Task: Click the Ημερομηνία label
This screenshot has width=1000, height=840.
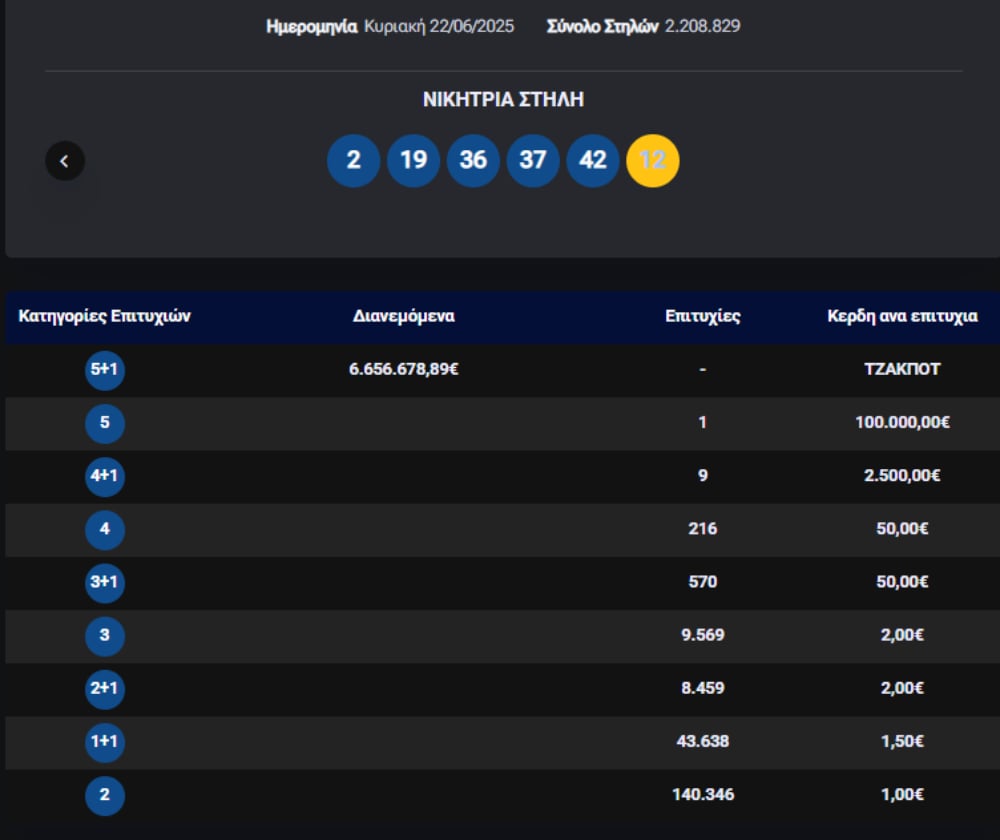Action: [x=311, y=27]
